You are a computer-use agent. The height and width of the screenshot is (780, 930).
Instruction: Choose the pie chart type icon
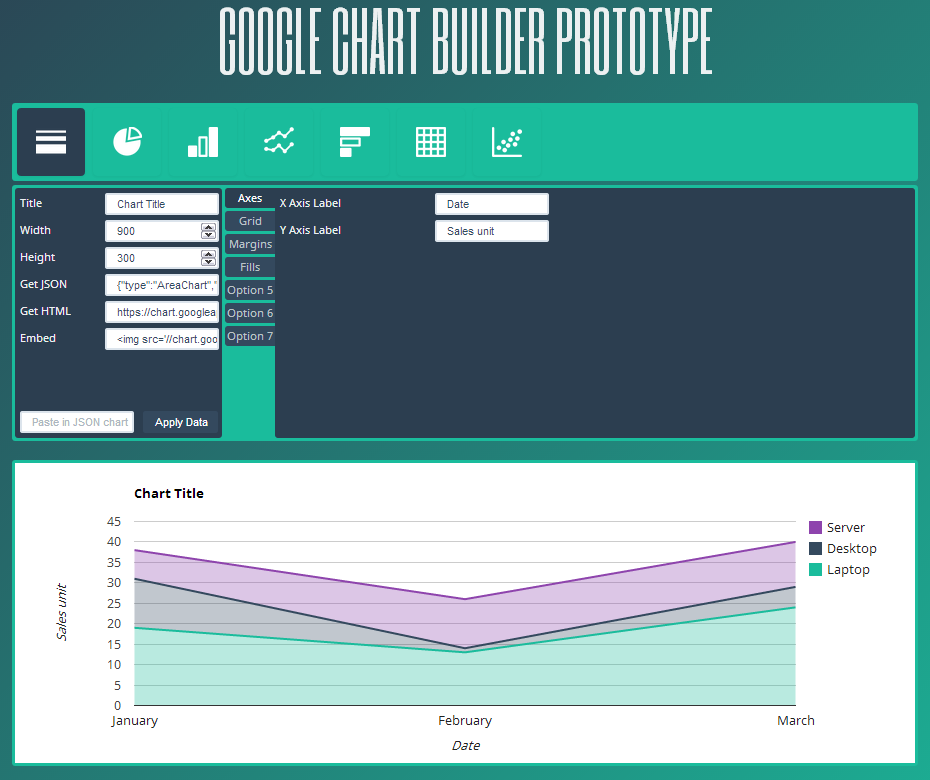pos(127,142)
